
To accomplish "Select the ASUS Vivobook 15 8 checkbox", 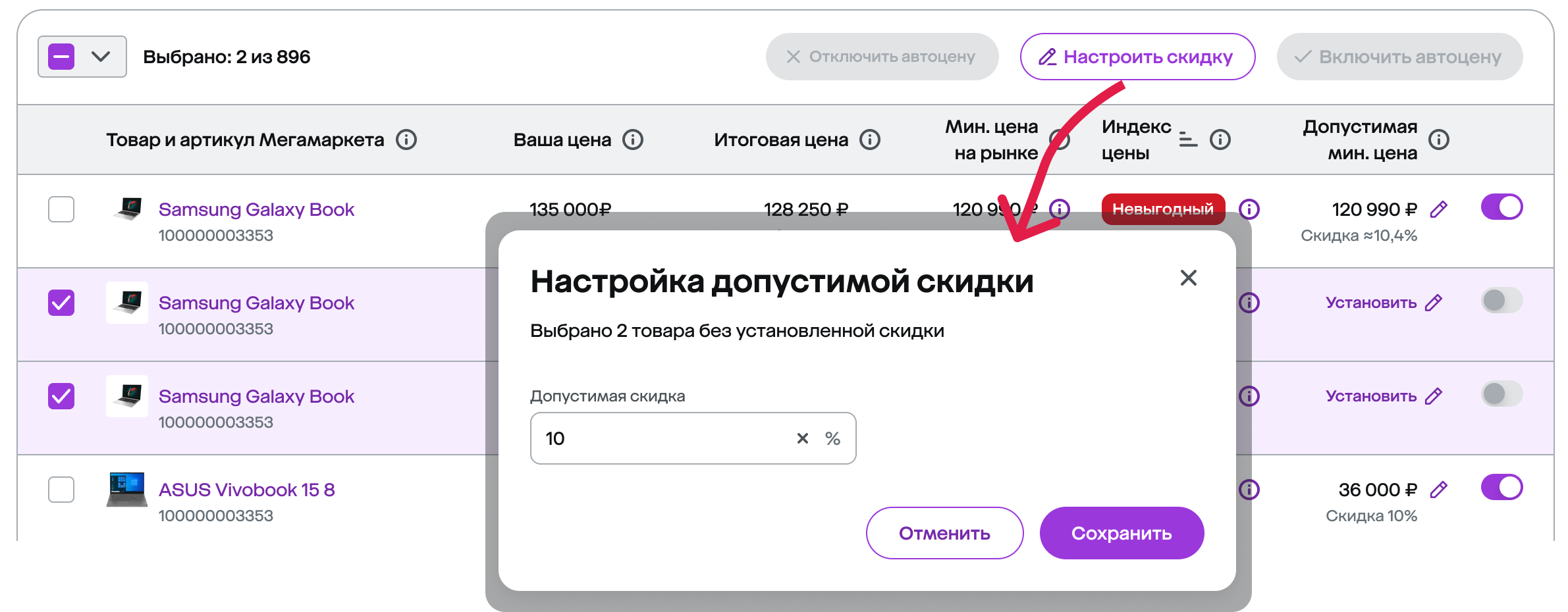I will 61,490.
